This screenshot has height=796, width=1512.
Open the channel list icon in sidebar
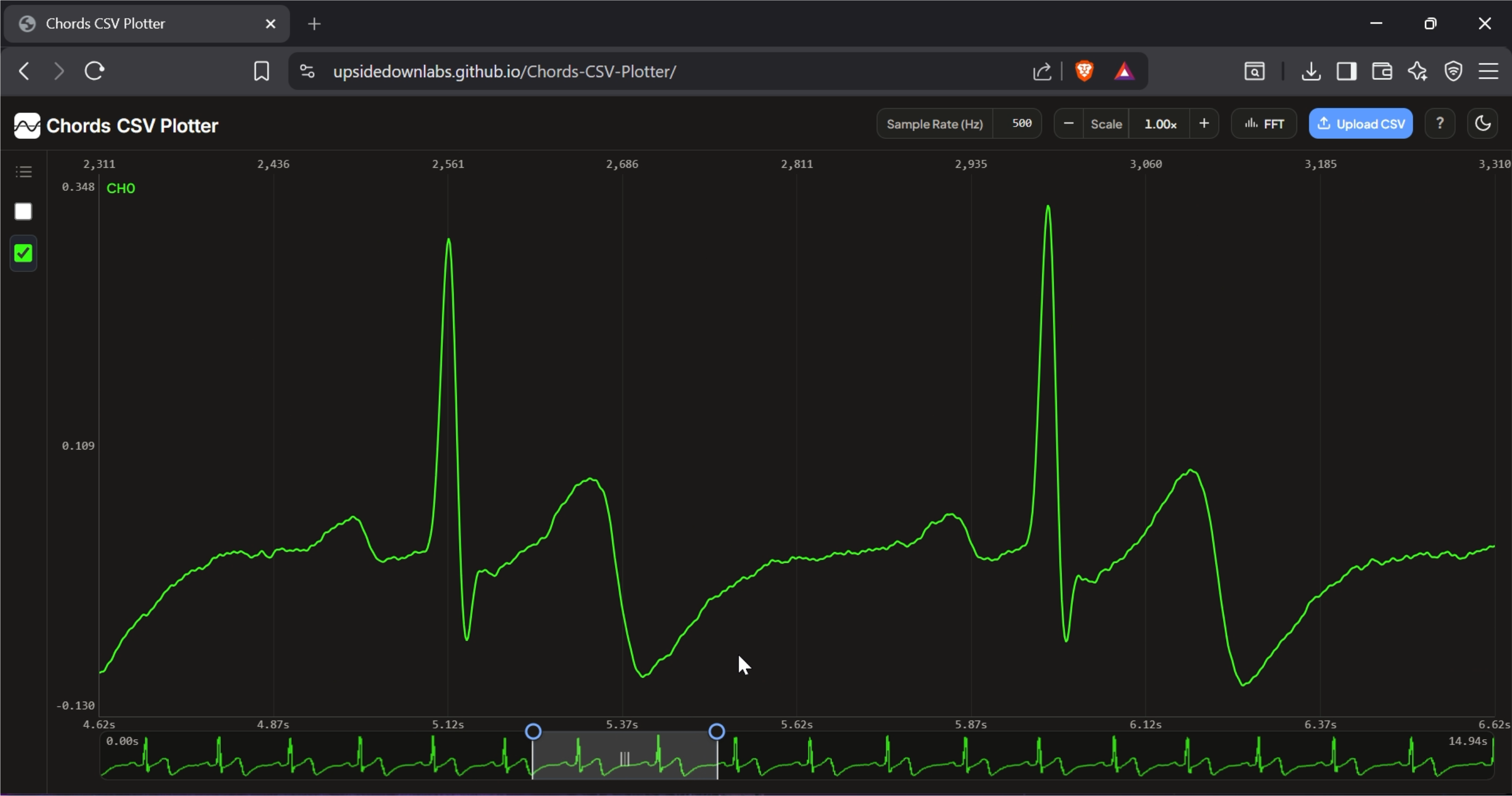click(24, 172)
